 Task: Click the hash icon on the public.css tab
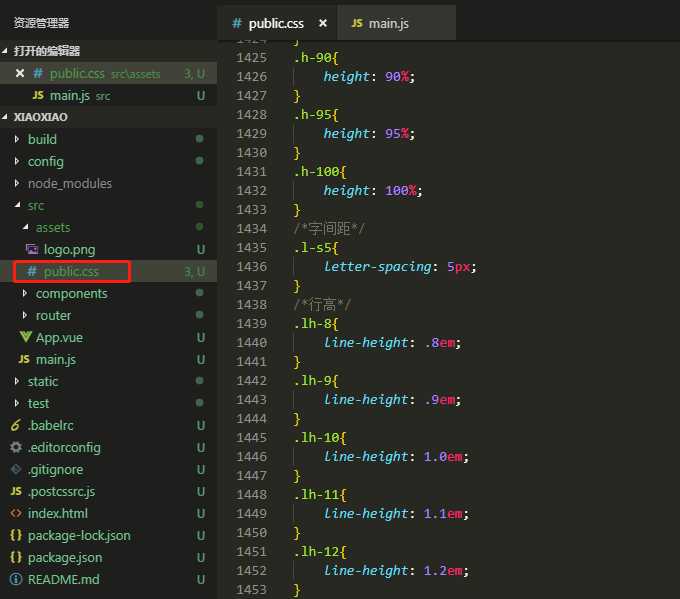[x=236, y=23]
